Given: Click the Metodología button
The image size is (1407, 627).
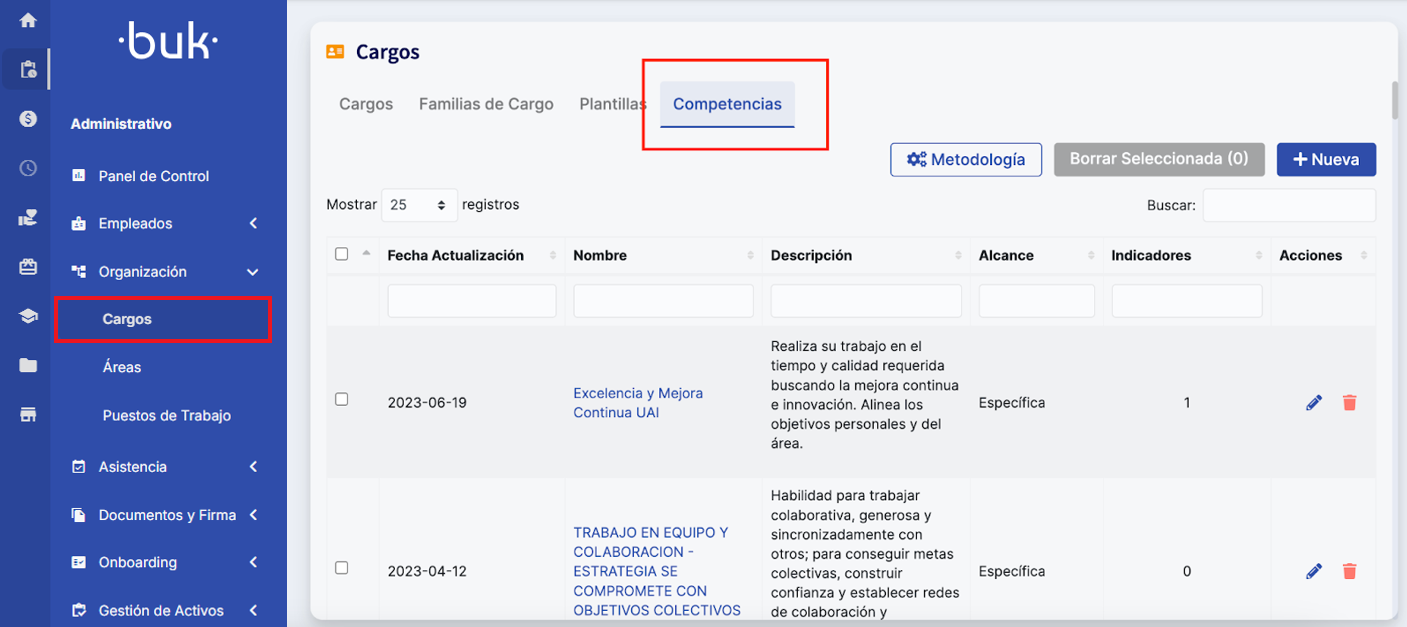Looking at the screenshot, I should click(x=965, y=160).
